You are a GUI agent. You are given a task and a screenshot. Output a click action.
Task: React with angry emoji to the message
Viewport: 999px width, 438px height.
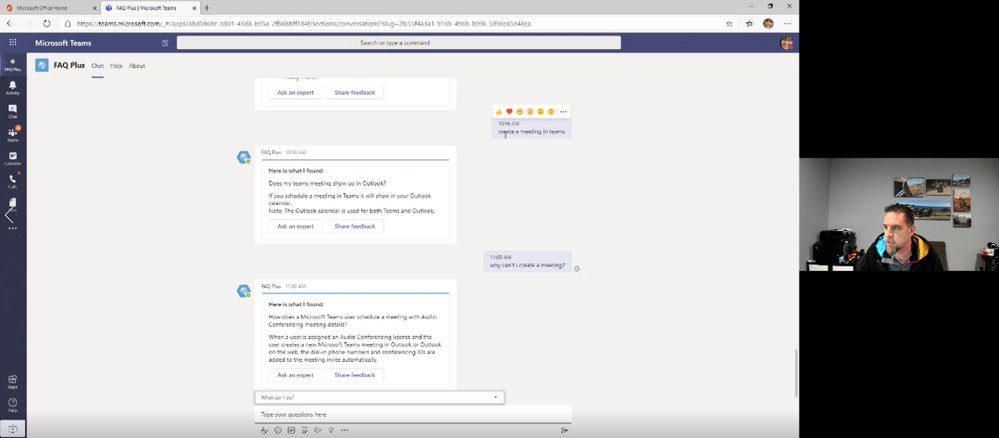tap(551, 112)
